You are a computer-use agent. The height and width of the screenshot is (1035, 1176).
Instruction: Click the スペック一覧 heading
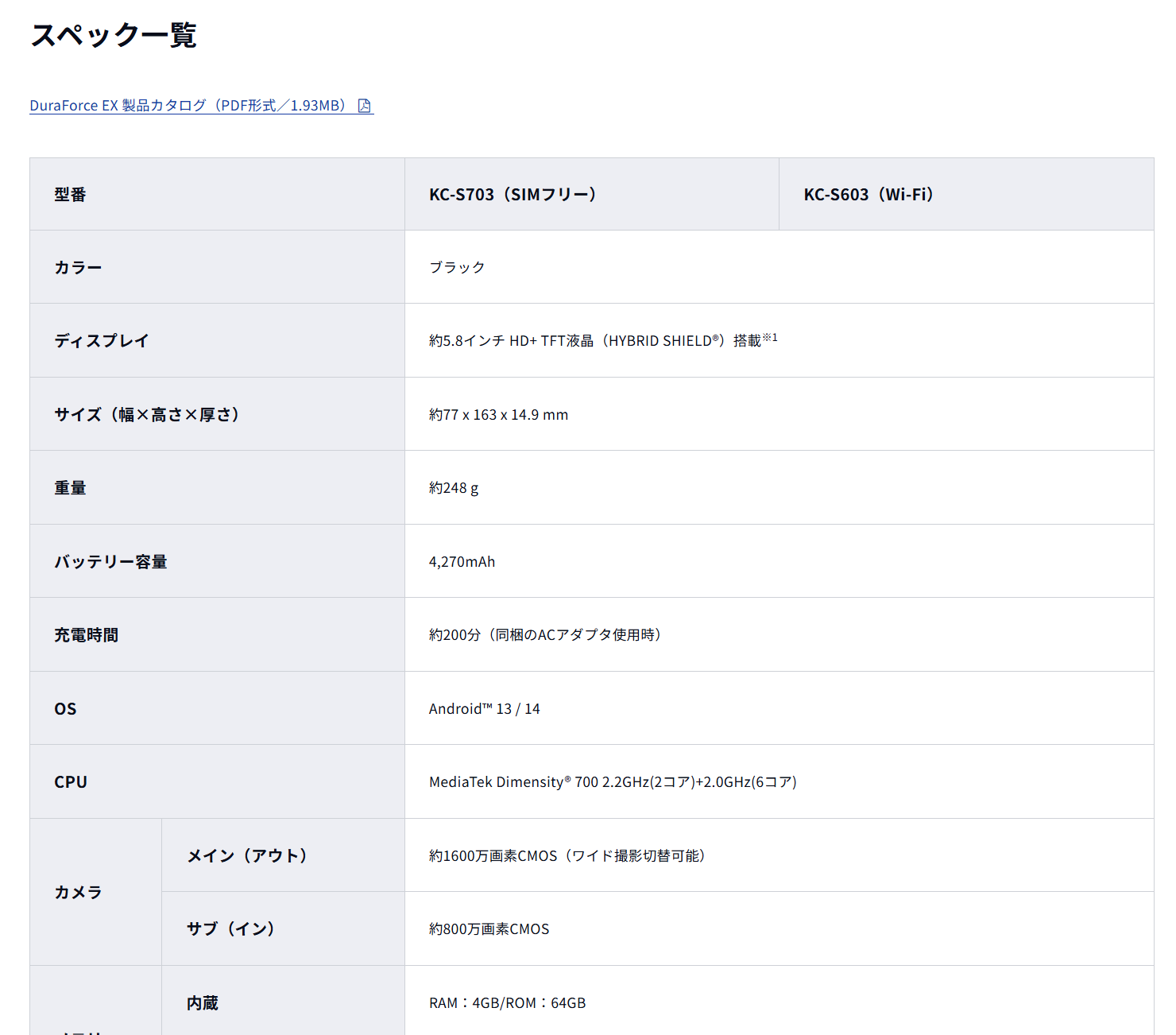pos(114,35)
